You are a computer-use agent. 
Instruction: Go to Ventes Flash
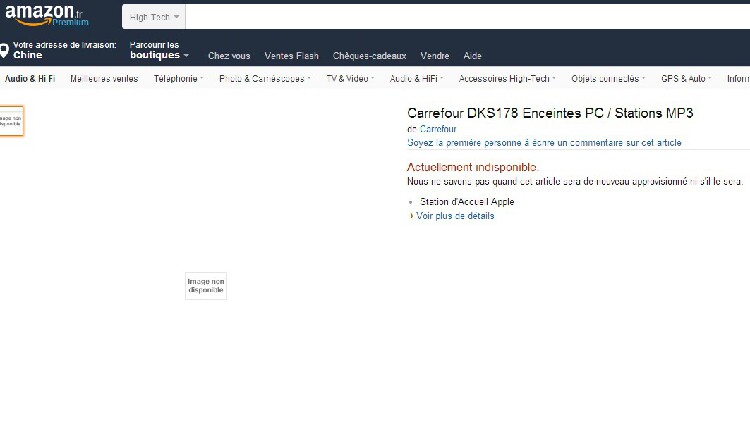[291, 56]
